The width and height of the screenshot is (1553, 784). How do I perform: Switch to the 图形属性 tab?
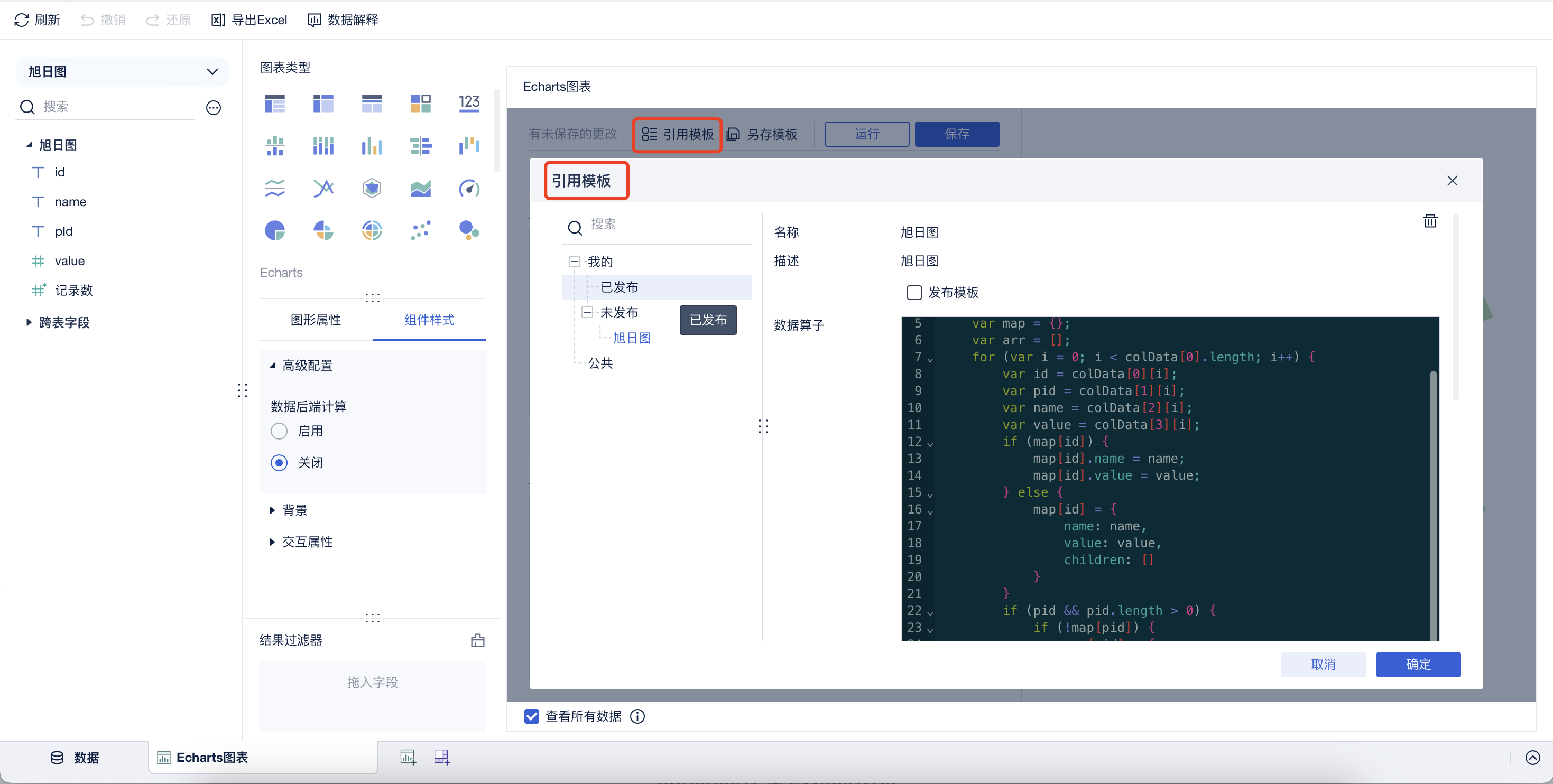[315, 320]
